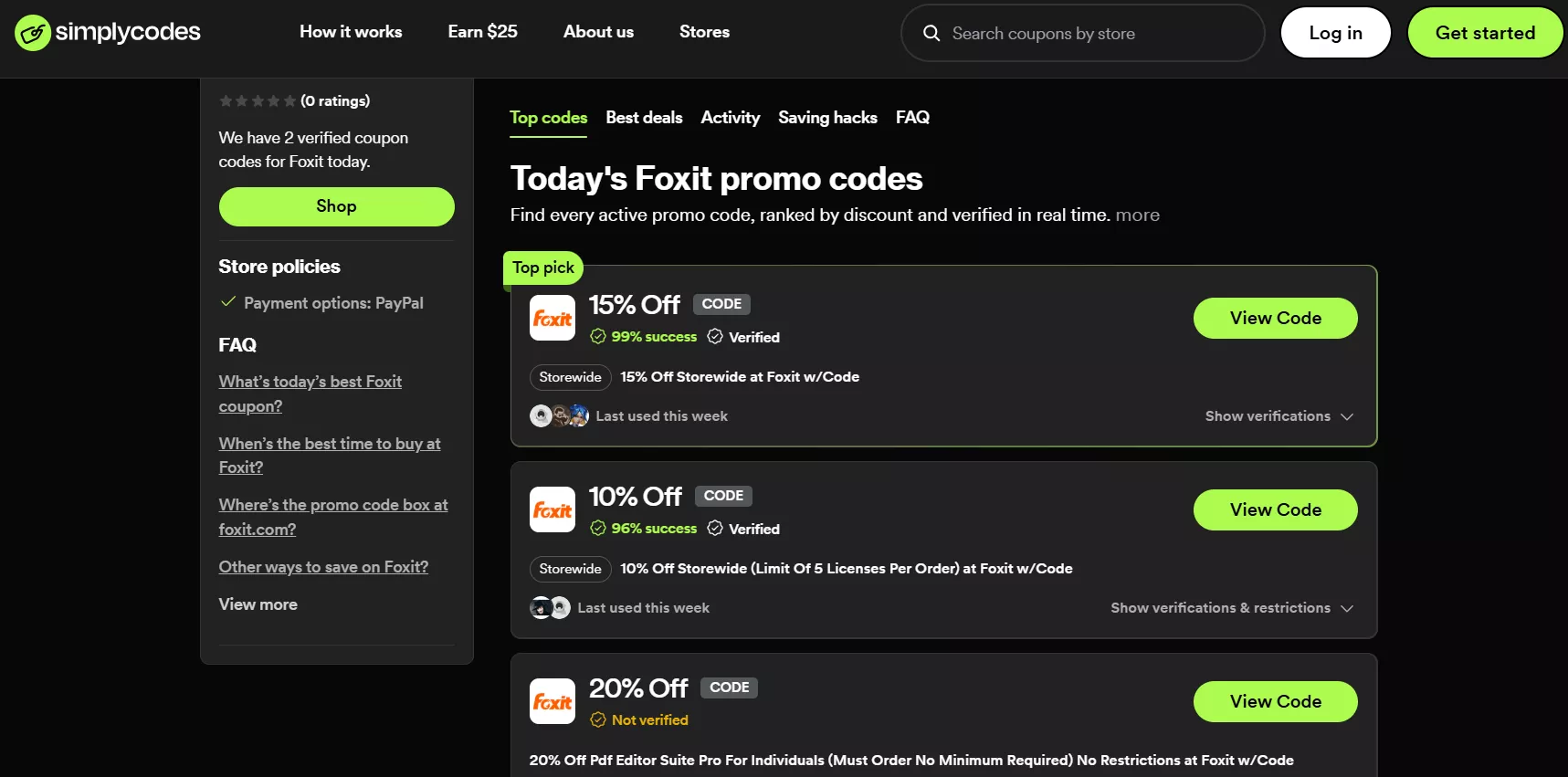Image resolution: width=1568 pixels, height=777 pixels.
Task: Click the SimplyCodes logo
Action: pos(107,32)
